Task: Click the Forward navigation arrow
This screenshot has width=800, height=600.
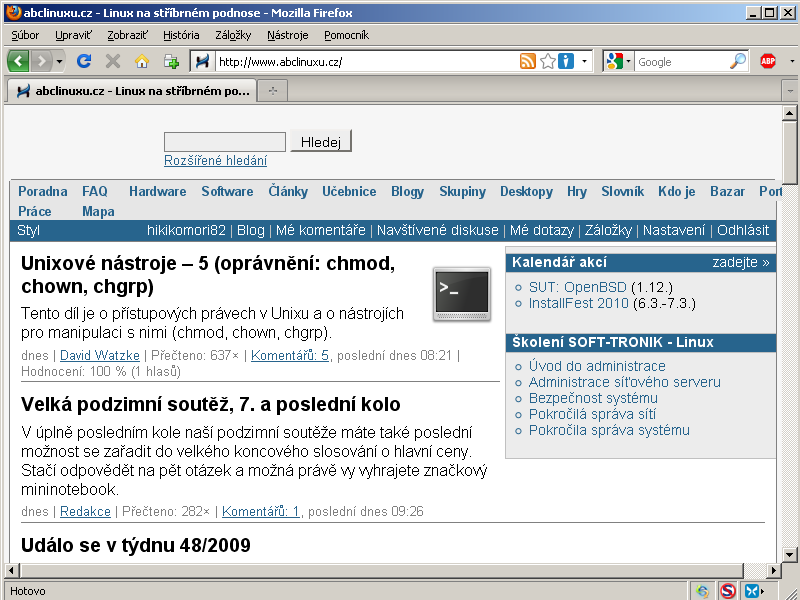Action: (x=42, y=61)
